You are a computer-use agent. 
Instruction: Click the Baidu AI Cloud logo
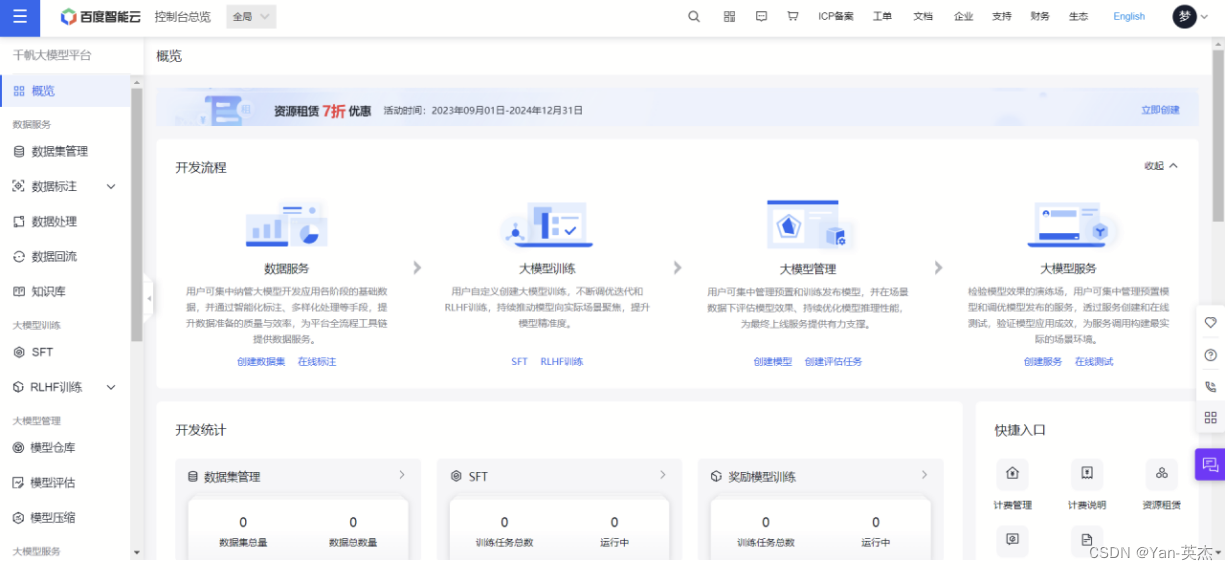coord(101,17)
